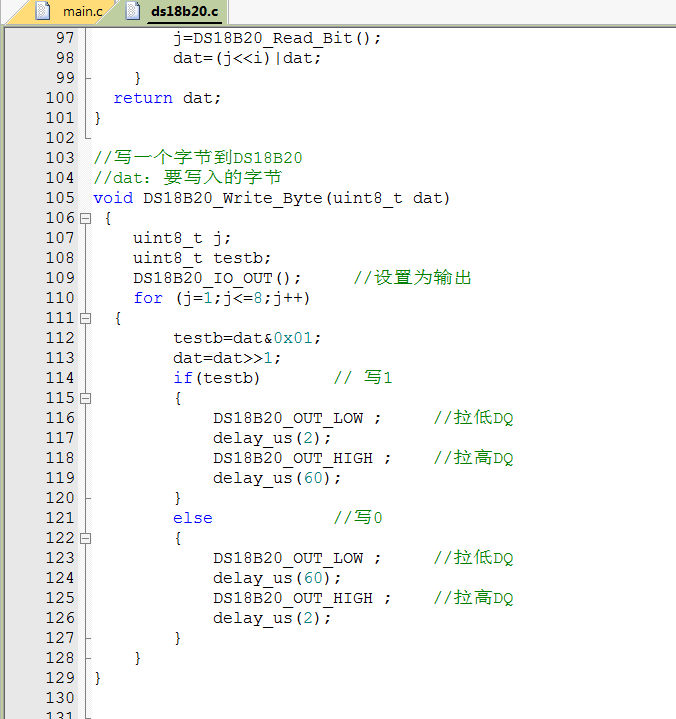Click the main.c file icon
Screen dimensions: 676x719
point(43,11)
